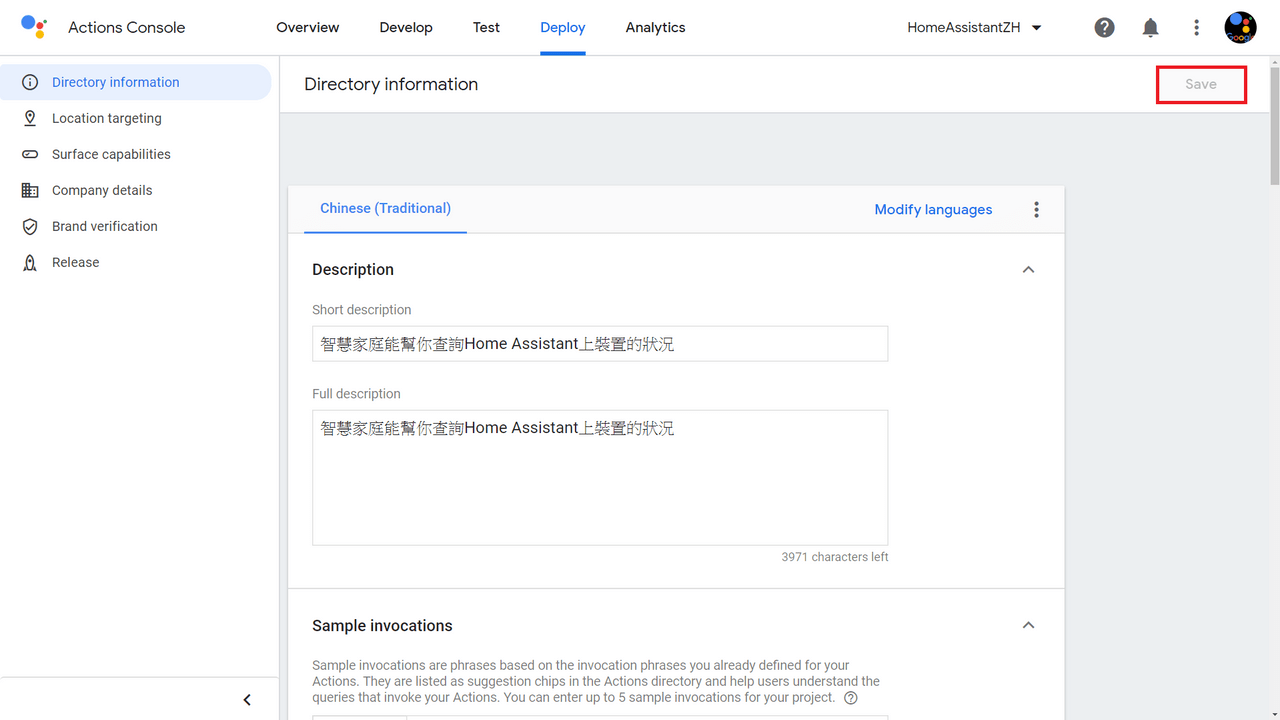Click the Description section heading
This screenshot has height=720, width=1280.
click(353, 270)
